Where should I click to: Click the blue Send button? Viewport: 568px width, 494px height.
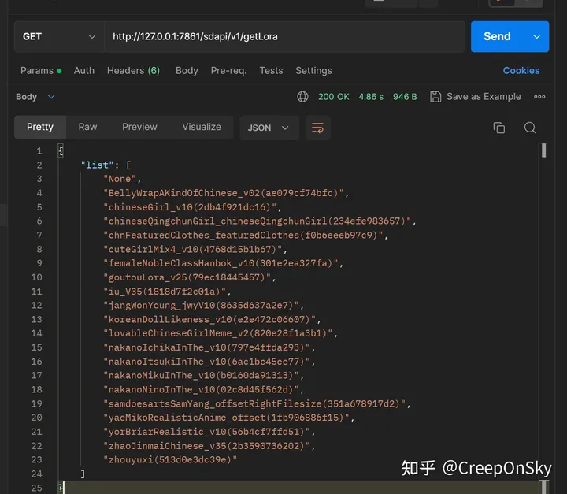click(x=497, y=37)
